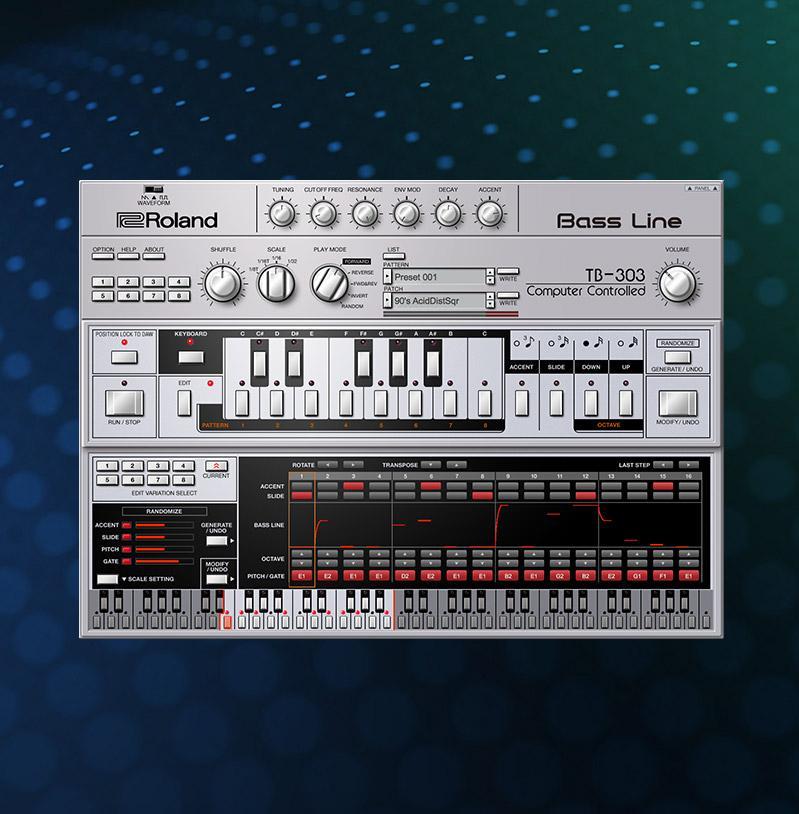The image size is (799, 814).
Task: Click the Octave Up button
Action: click(x=626, y=403)
